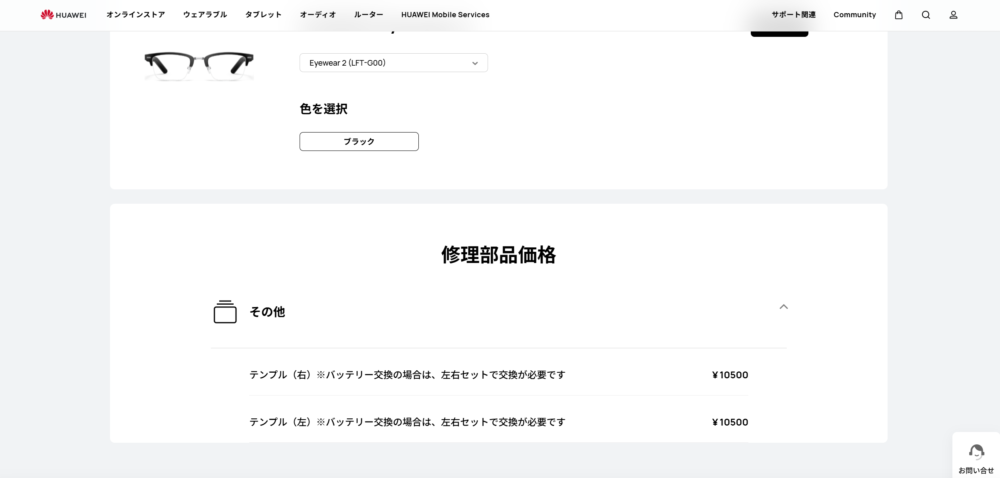Open the タブレット menu
This screenshot has height=478, width=1000.
click(263, 15)
